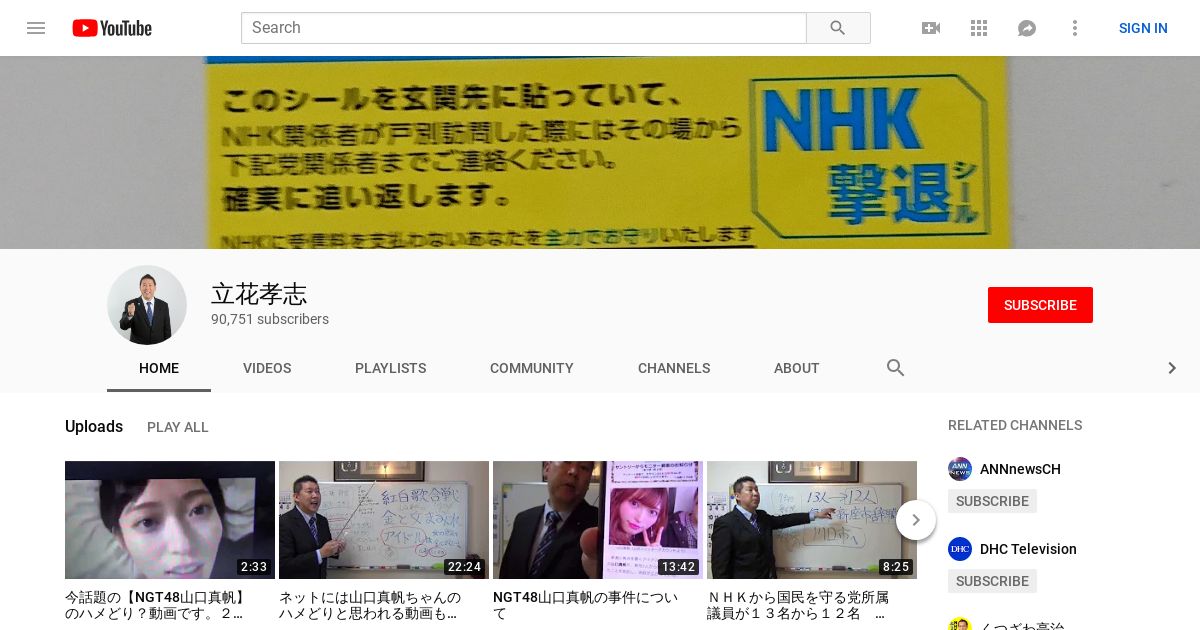Open the 22:24 video thumbnail
This screenshot has width=1200, height=630.
(384, 520)
